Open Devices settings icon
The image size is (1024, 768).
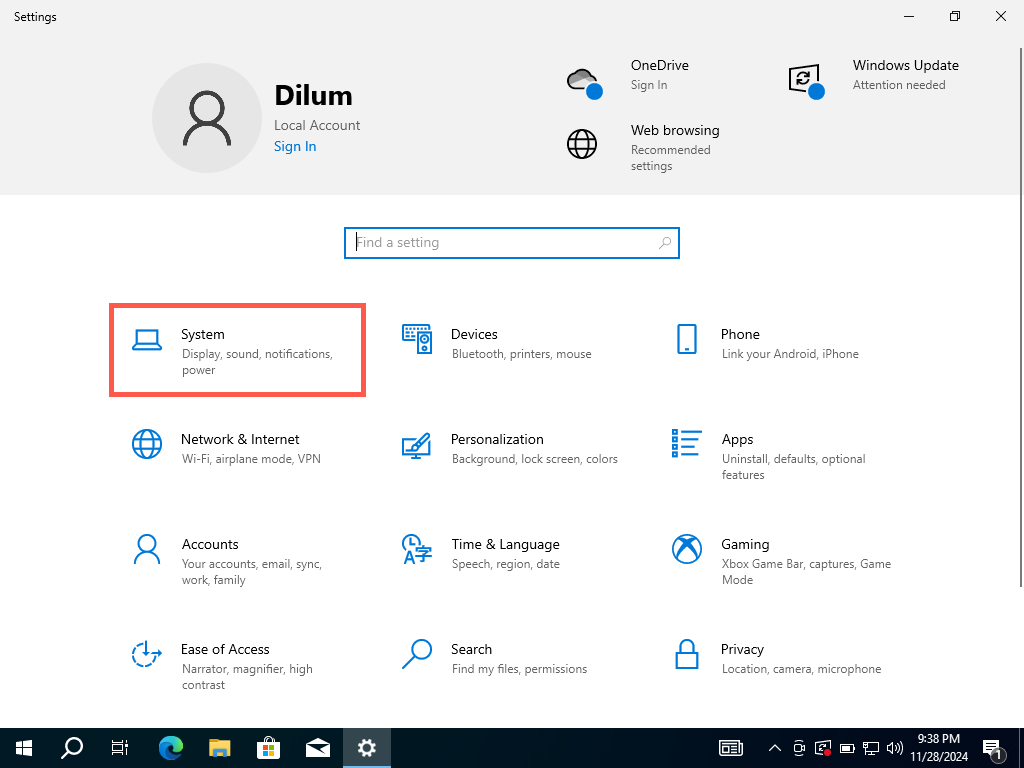click(417, 339)
